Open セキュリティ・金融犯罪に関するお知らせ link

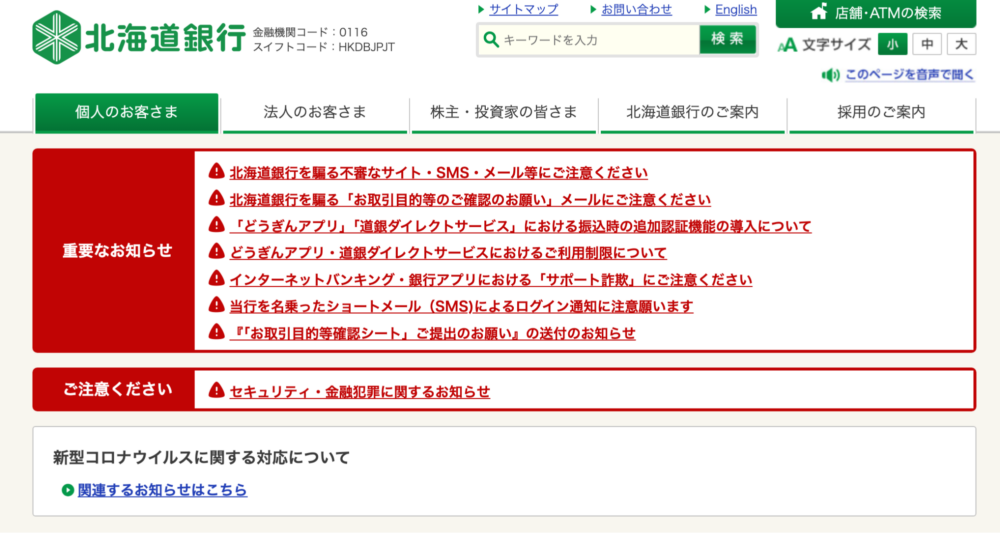[360, 391]
